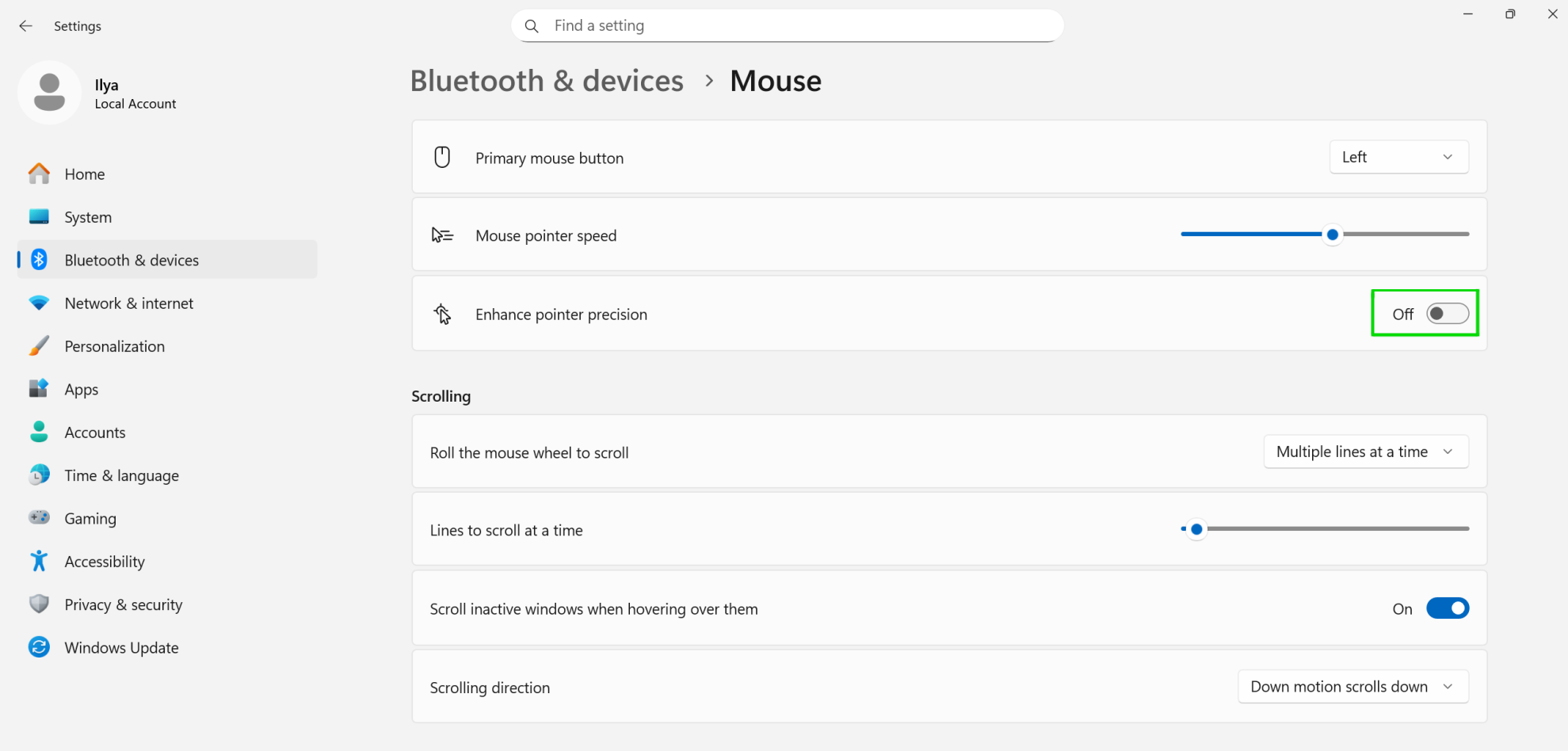Click the Personalization paintbrush icon
The height and width of the screenshot is (751, 1568).
[39, 346]
